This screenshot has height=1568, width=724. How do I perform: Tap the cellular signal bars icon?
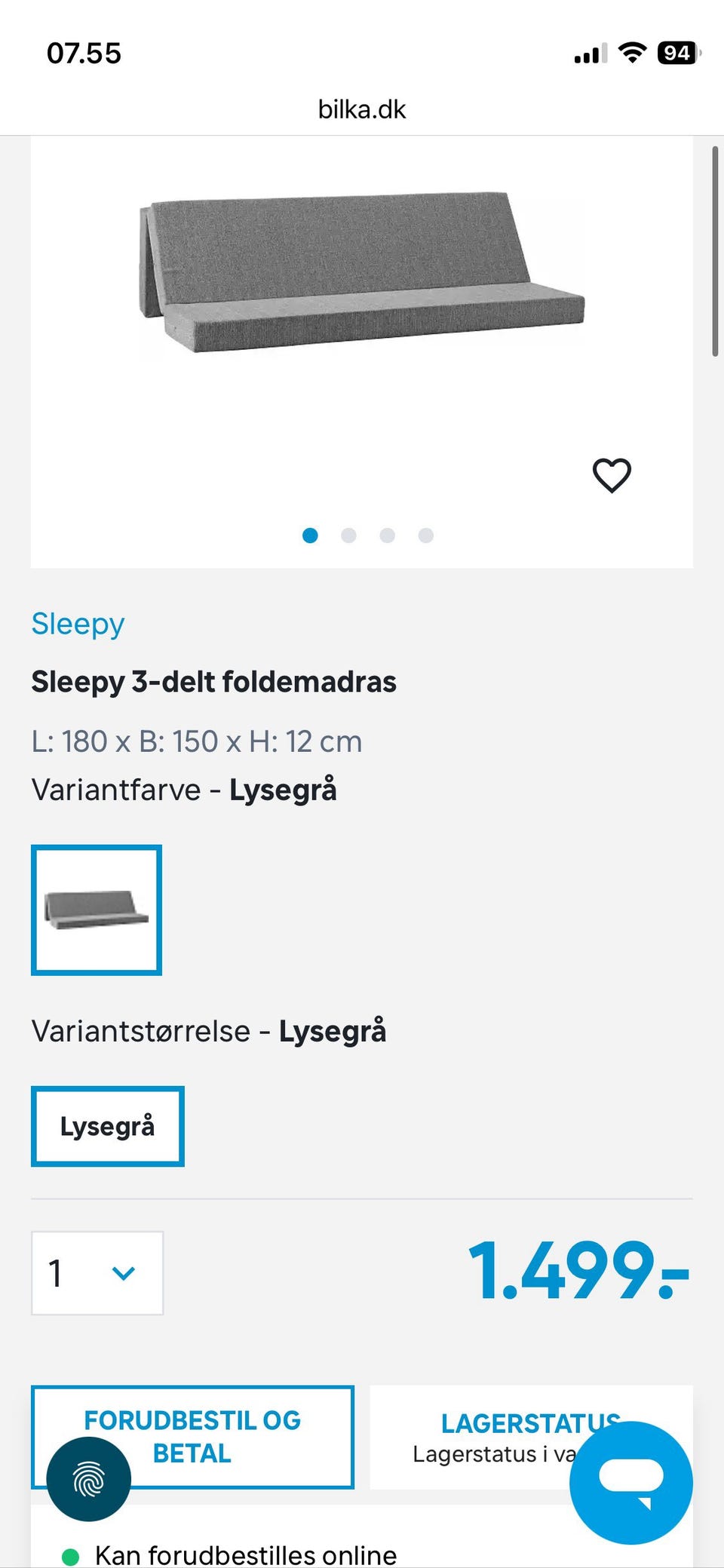(590, 54)
